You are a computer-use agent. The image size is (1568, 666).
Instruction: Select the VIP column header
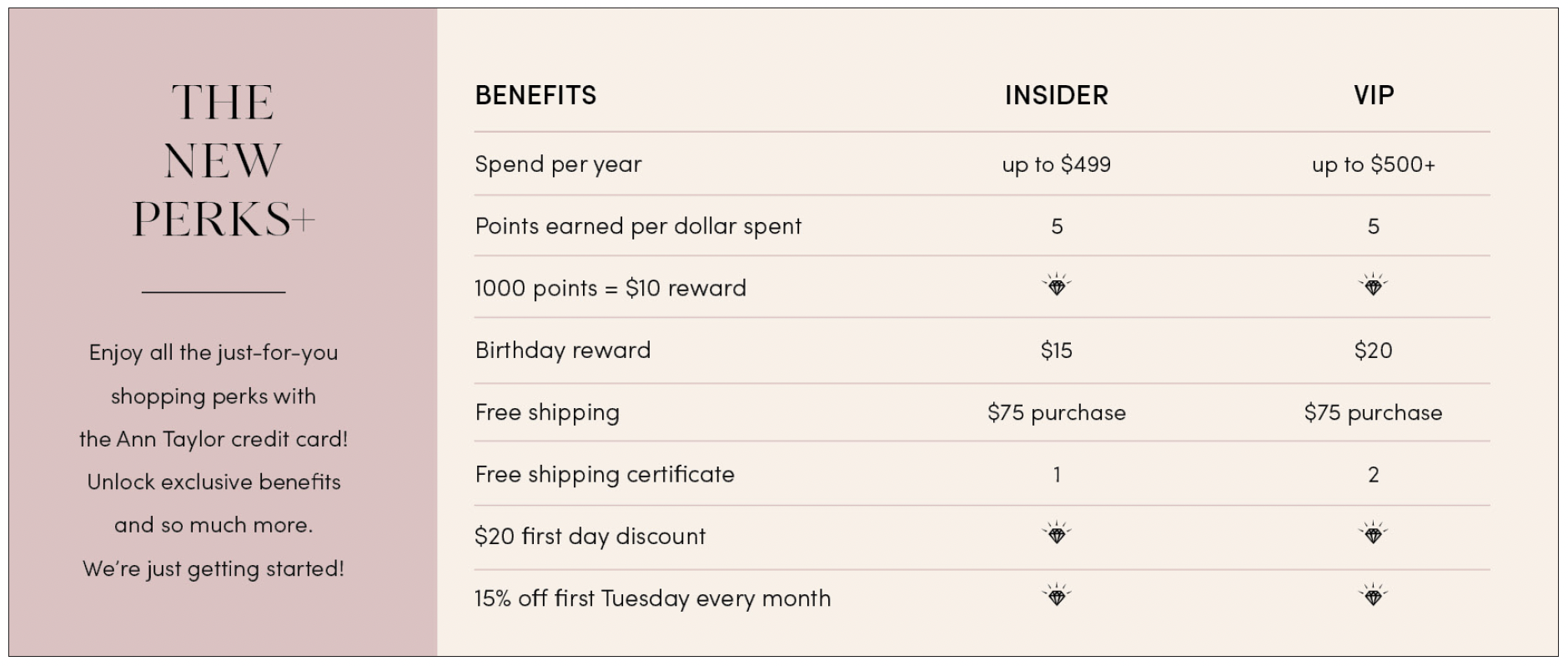pos(1373,95)
